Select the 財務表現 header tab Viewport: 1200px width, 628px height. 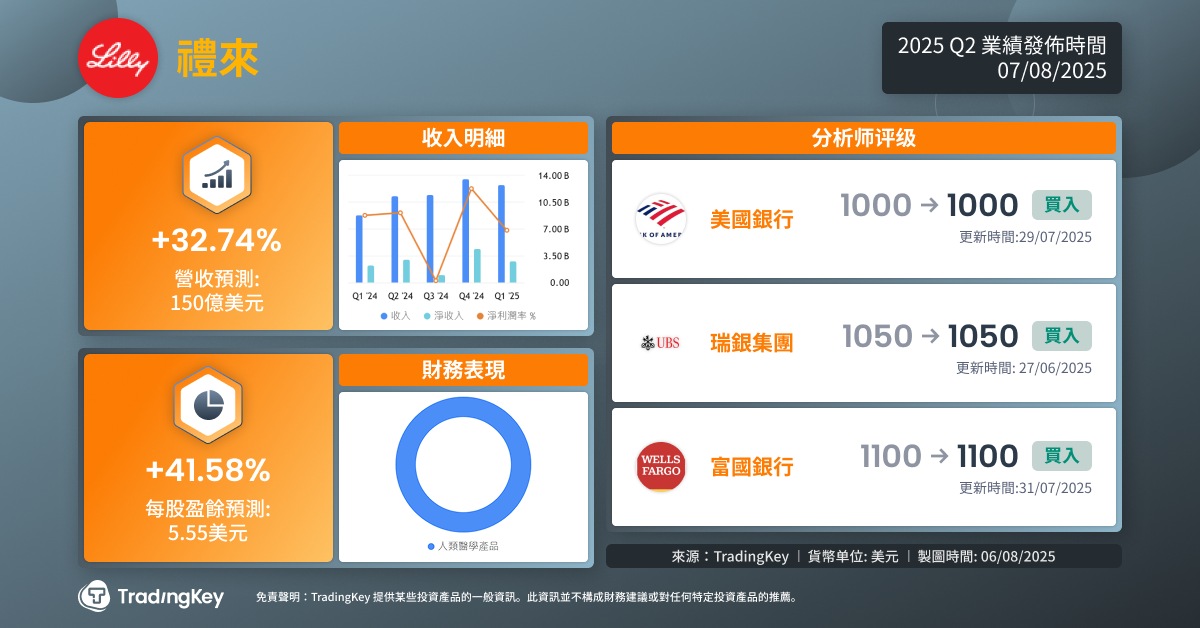pyautogui.click(x=463, y=370)
